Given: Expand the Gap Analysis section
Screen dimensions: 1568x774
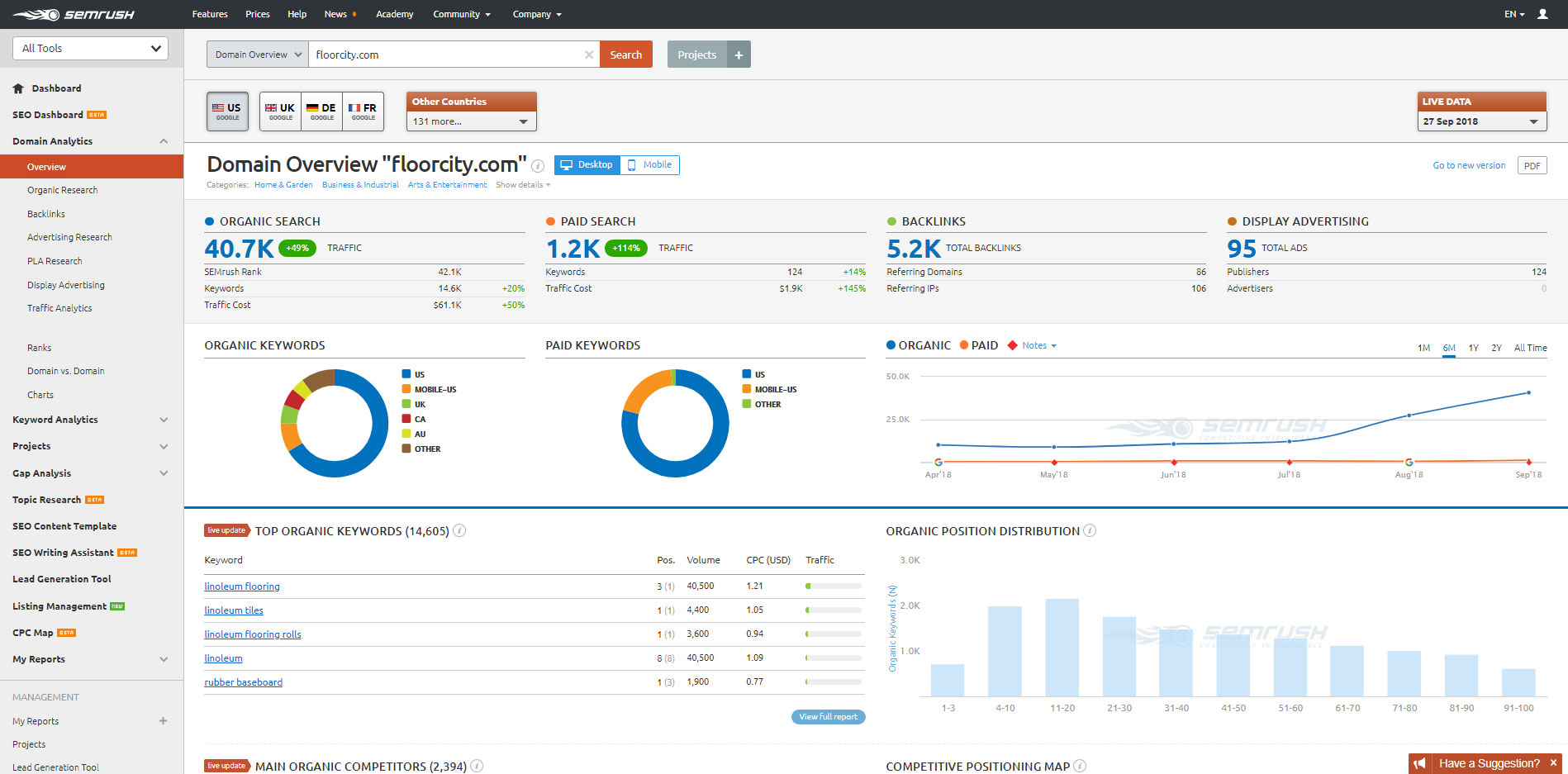Looking at the screenshot, I should click(164, 473).
